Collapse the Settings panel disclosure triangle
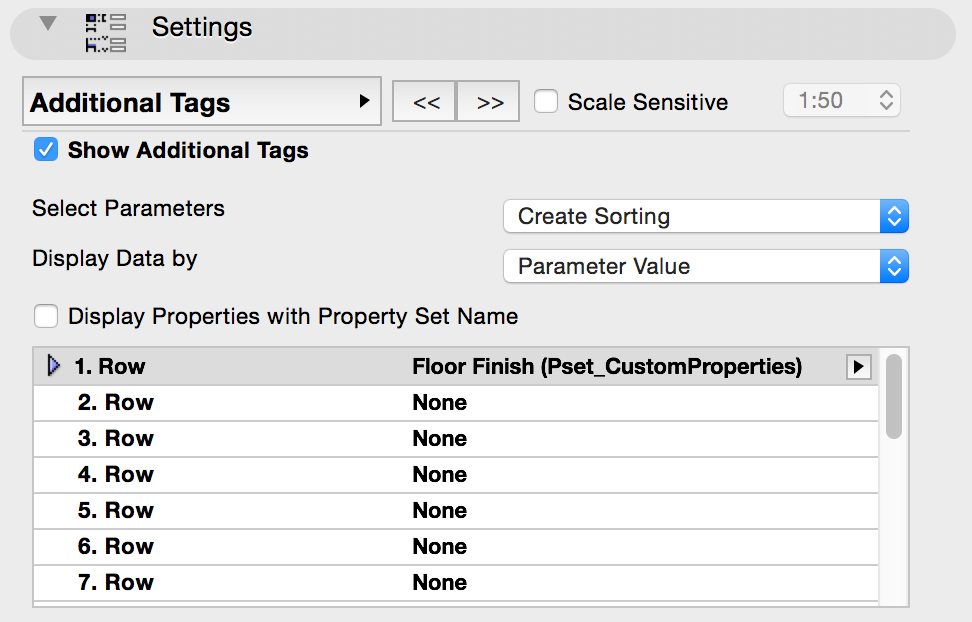 click(48, 24)
